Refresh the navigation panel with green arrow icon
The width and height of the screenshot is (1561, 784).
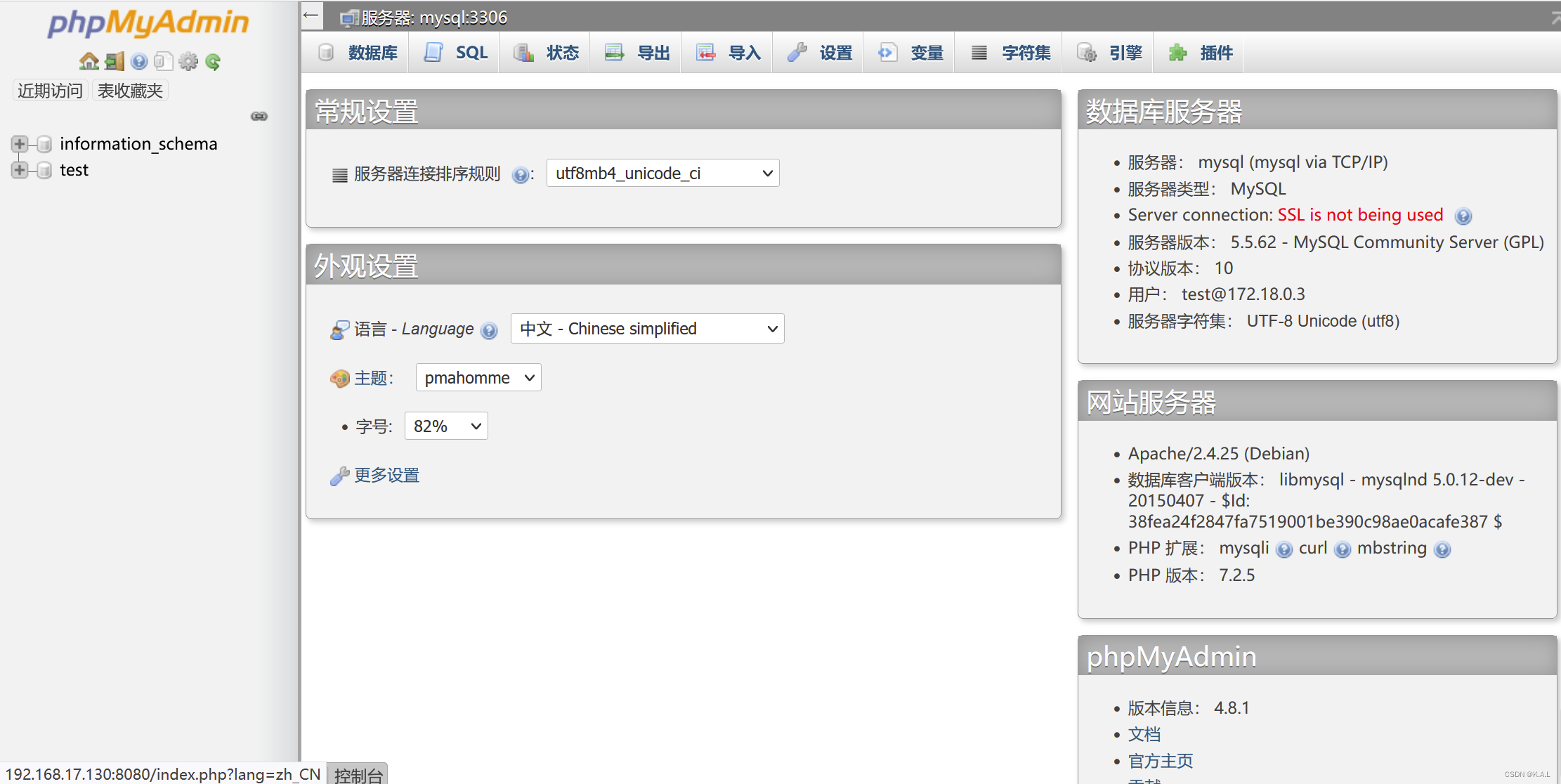click(x=212, y=61)
